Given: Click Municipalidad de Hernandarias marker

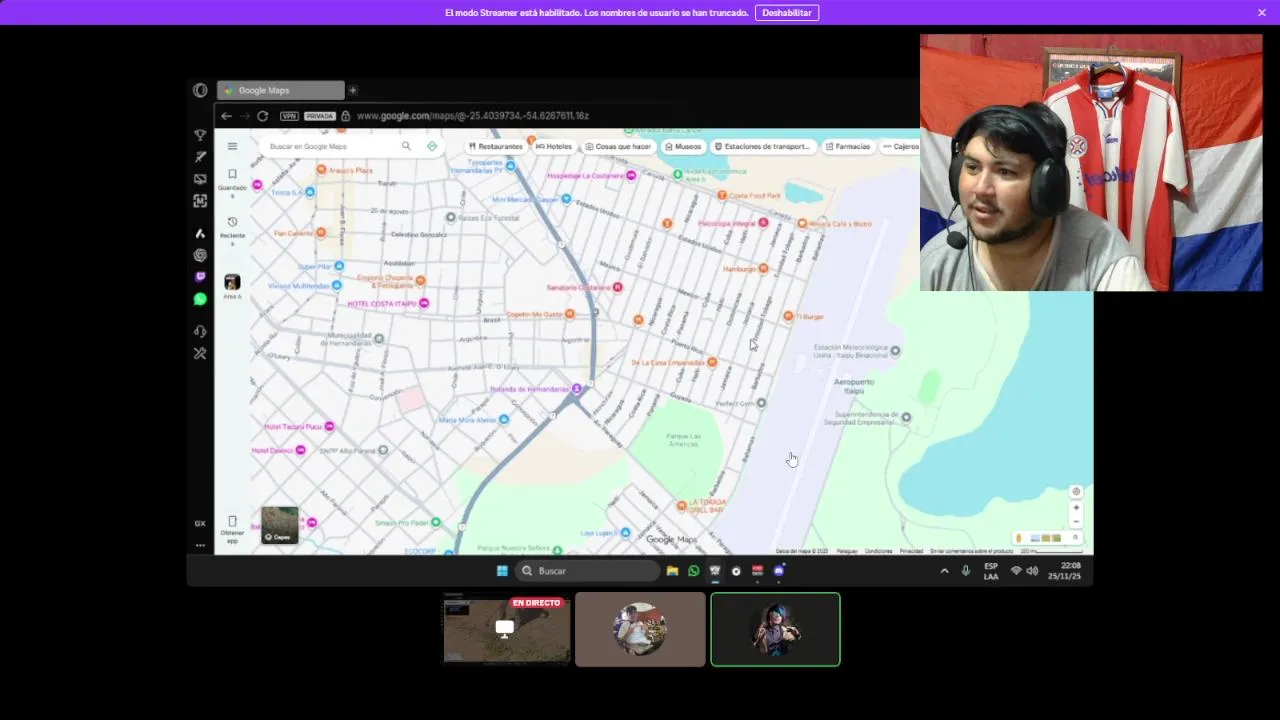Looking at the screenshot, I should coord(378,339).
